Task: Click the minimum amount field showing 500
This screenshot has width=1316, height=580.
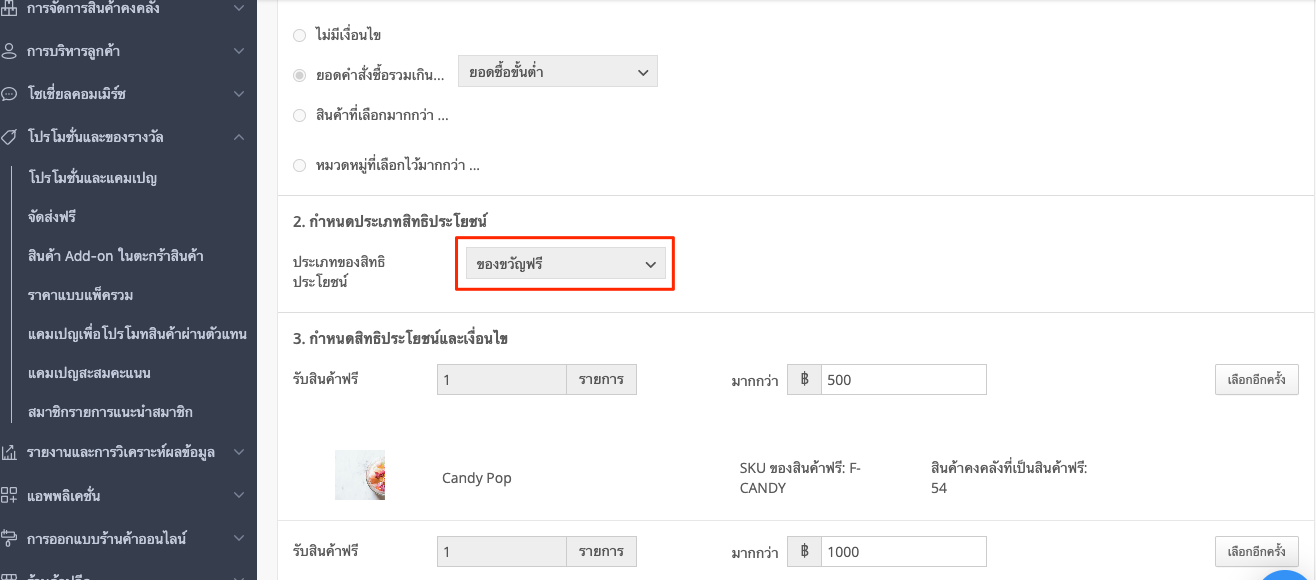Action: tap(903, 380)
